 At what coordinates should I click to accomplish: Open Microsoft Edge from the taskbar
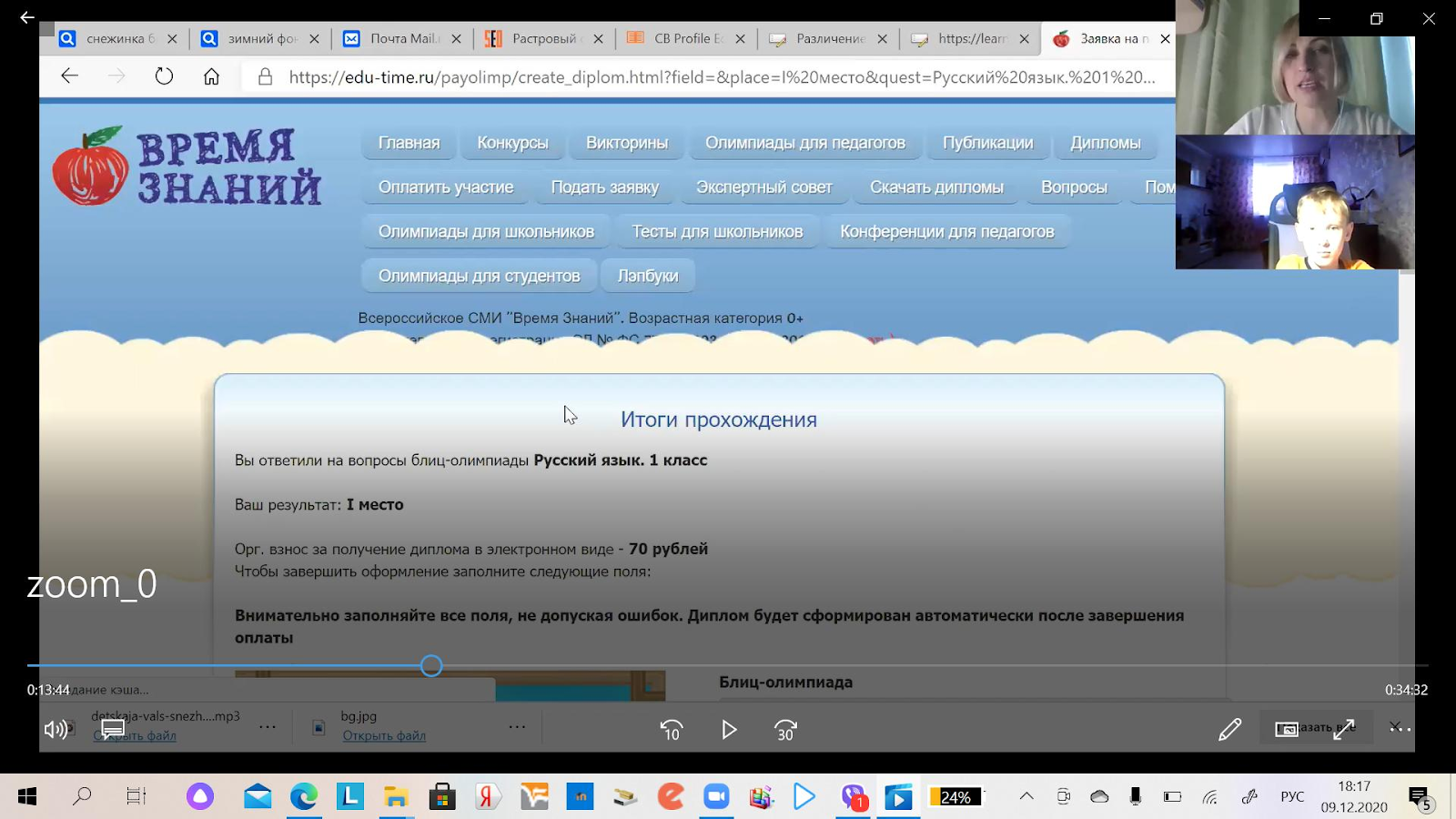pos(304,796)
